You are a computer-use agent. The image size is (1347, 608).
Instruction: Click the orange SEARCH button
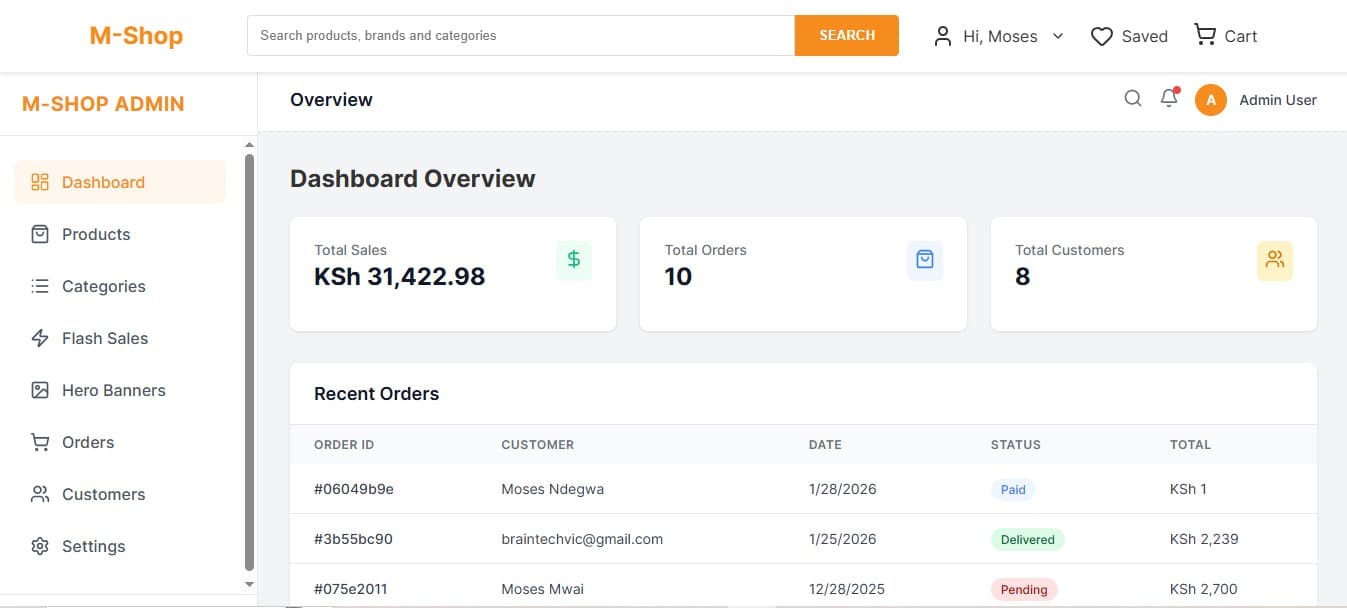(846, 34)
